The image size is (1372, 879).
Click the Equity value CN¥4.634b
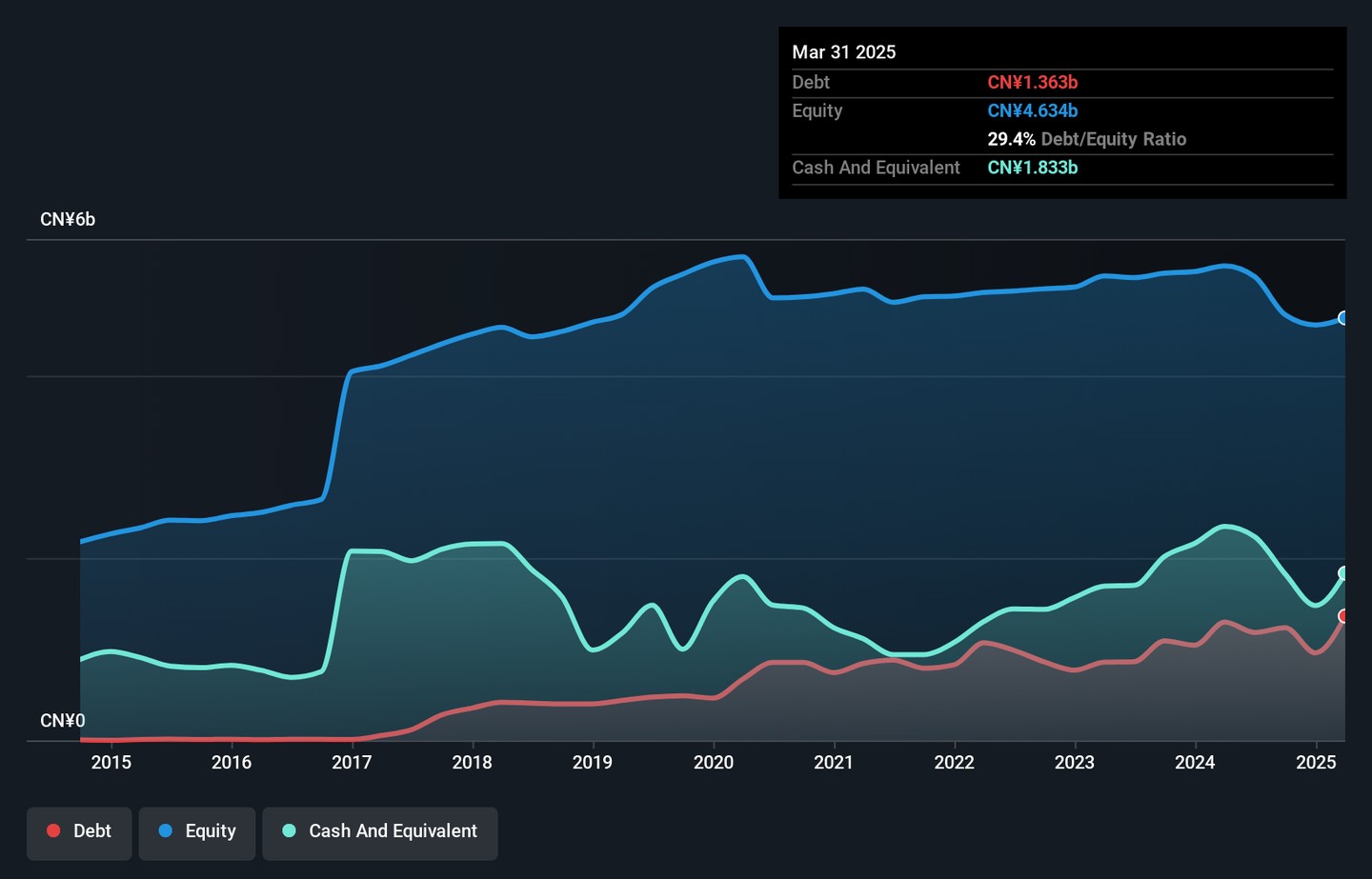pos(1032,111)
